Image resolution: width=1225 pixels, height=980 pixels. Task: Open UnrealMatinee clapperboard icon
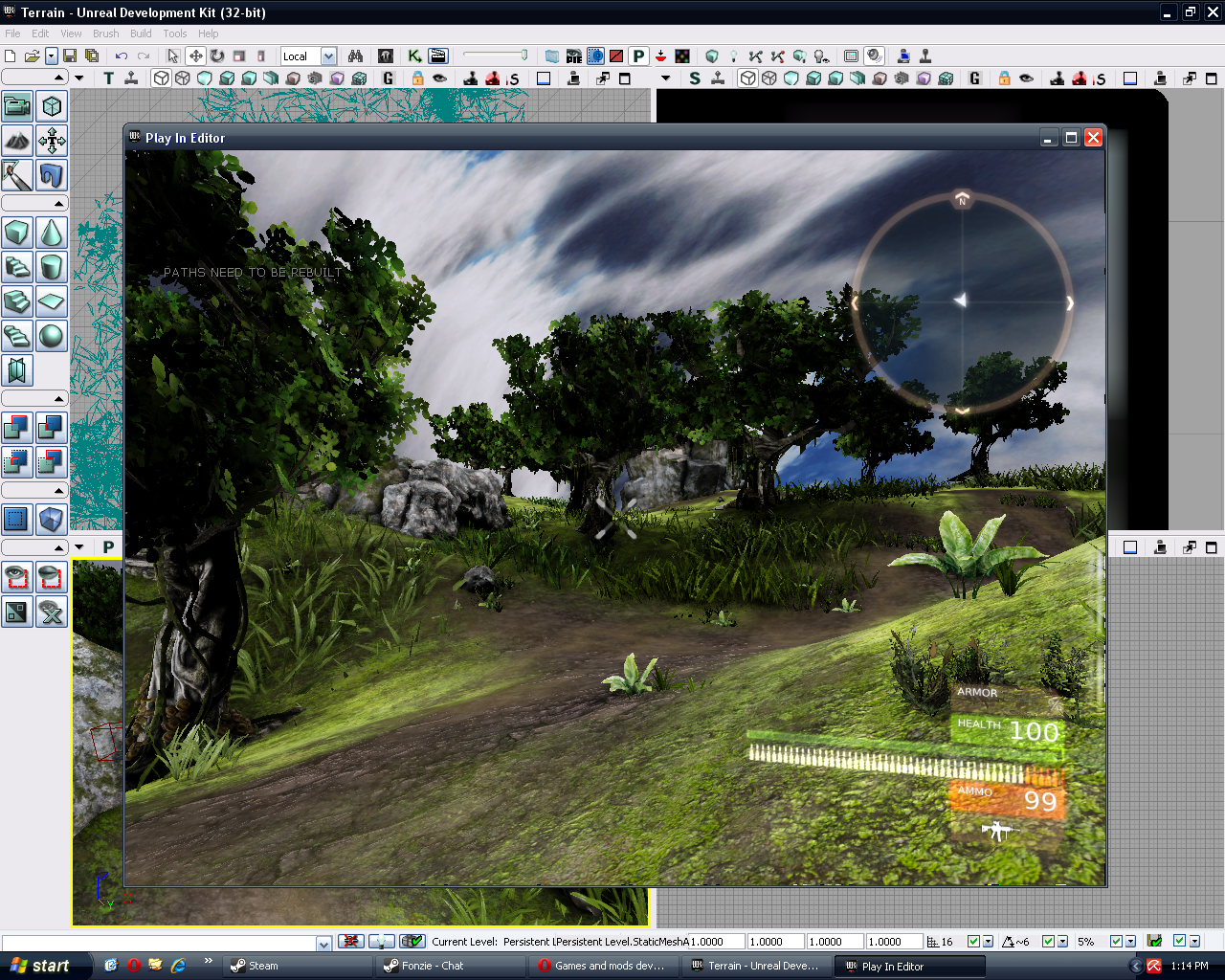pyautogui.click(x=438, y=56)
